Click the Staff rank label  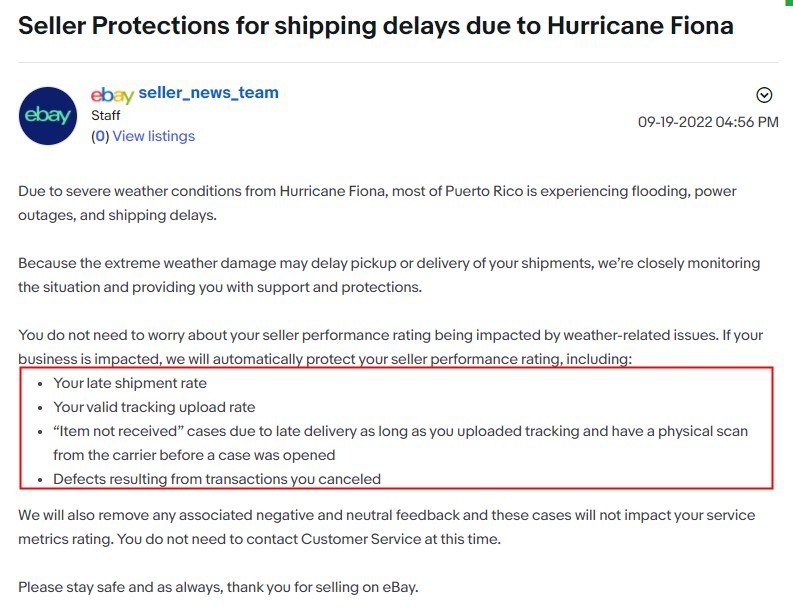point(105,115)
